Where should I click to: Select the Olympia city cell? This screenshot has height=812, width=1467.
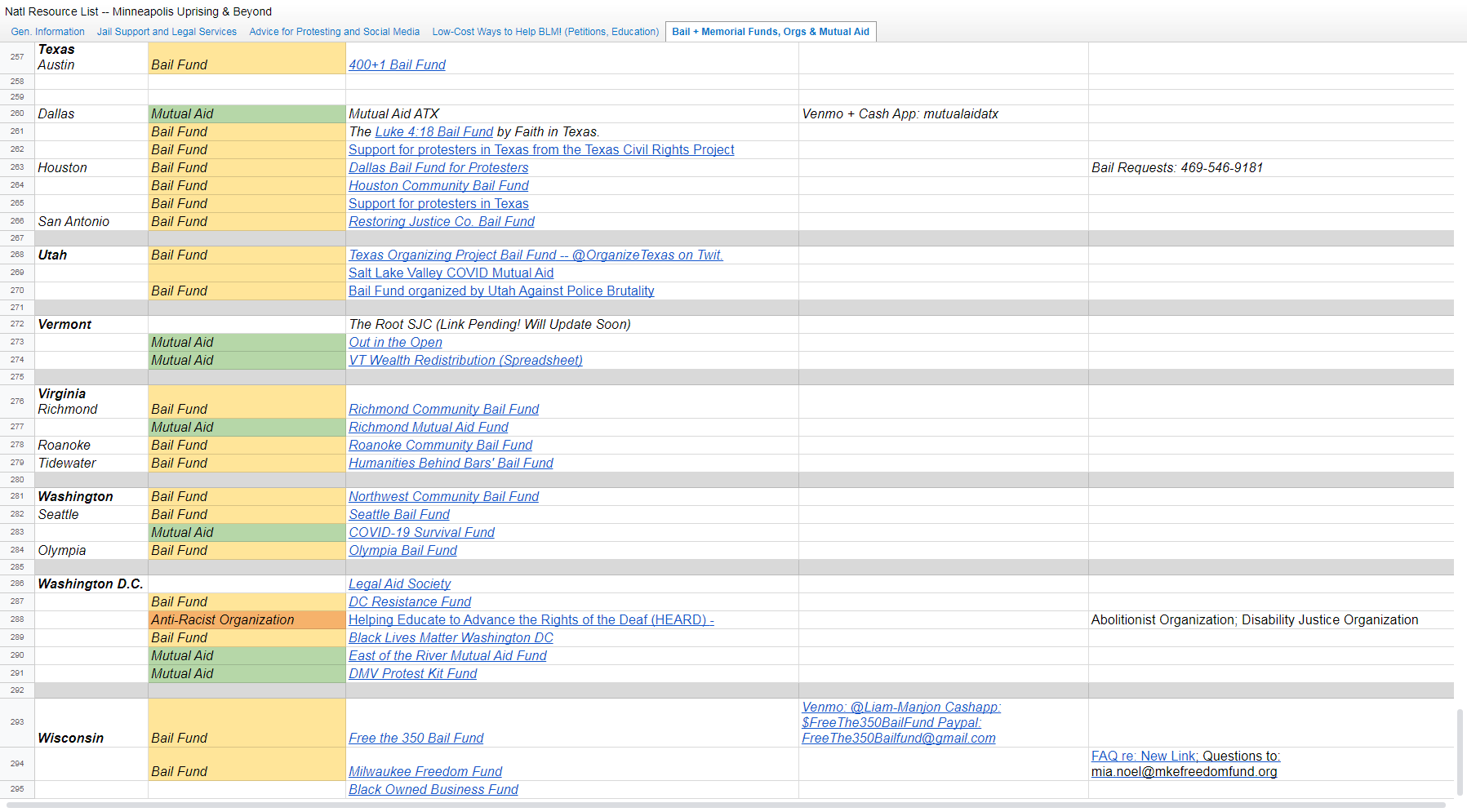[x=91, y=551]
